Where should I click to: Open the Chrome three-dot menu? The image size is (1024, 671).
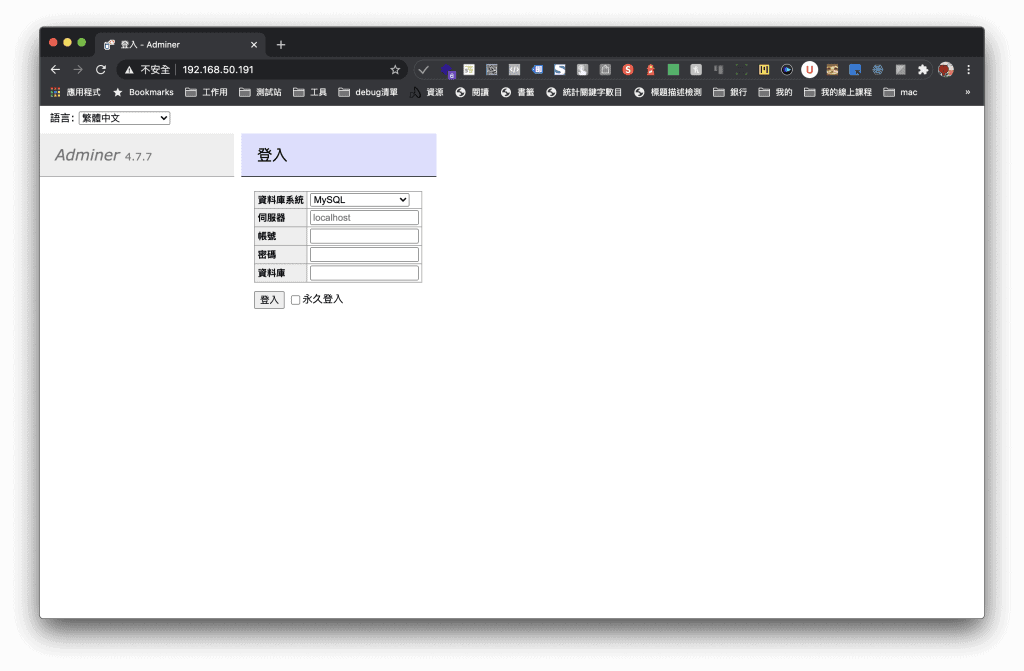tap(968, 70)
